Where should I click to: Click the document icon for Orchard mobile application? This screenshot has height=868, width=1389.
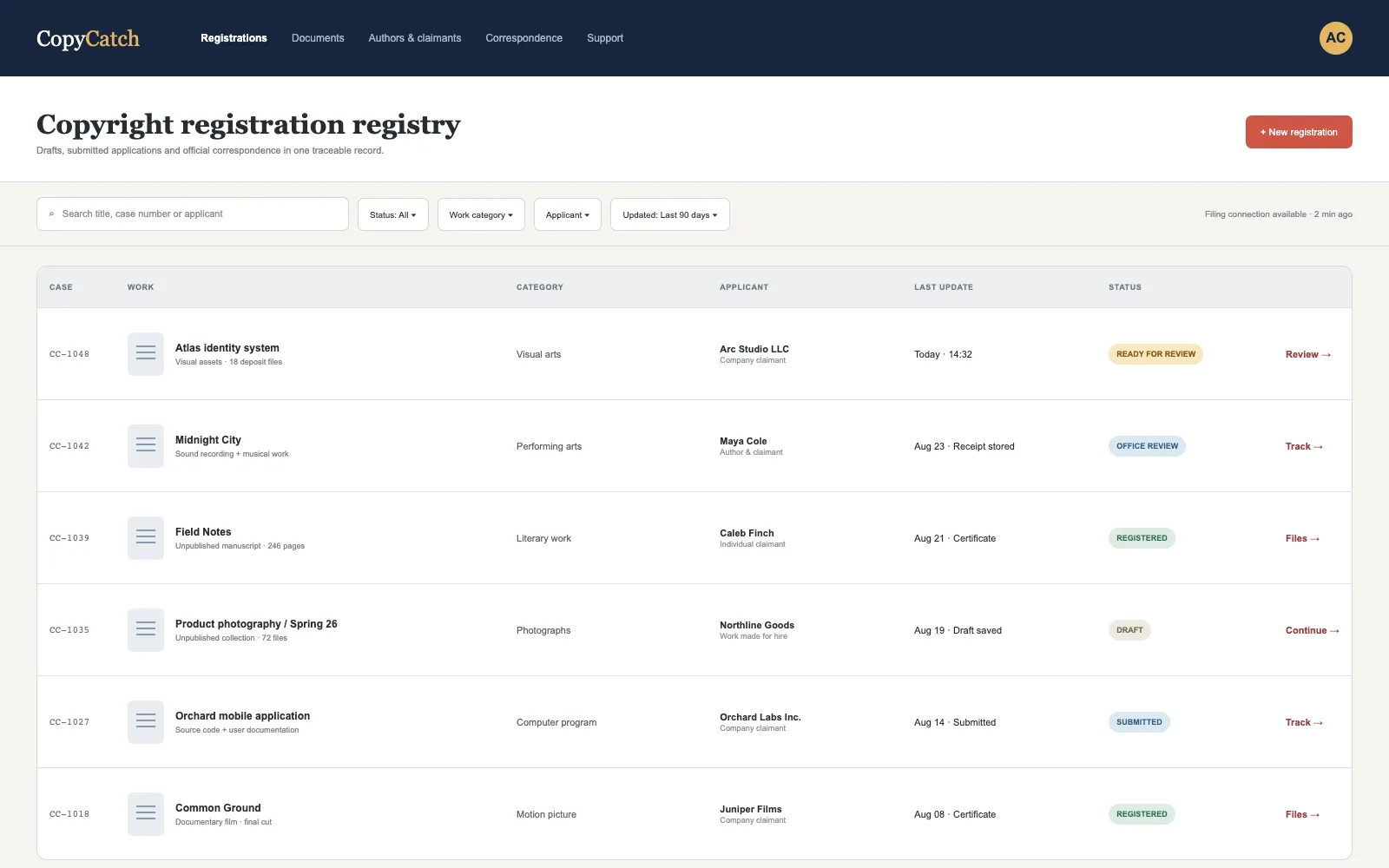point(146,722)
